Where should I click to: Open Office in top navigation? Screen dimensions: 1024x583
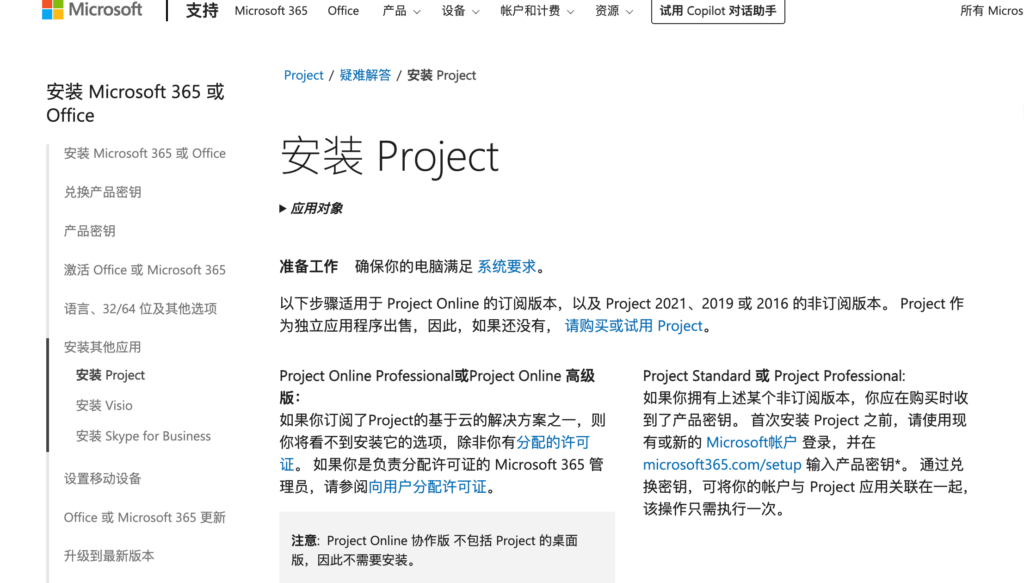[x=343, y=11]
